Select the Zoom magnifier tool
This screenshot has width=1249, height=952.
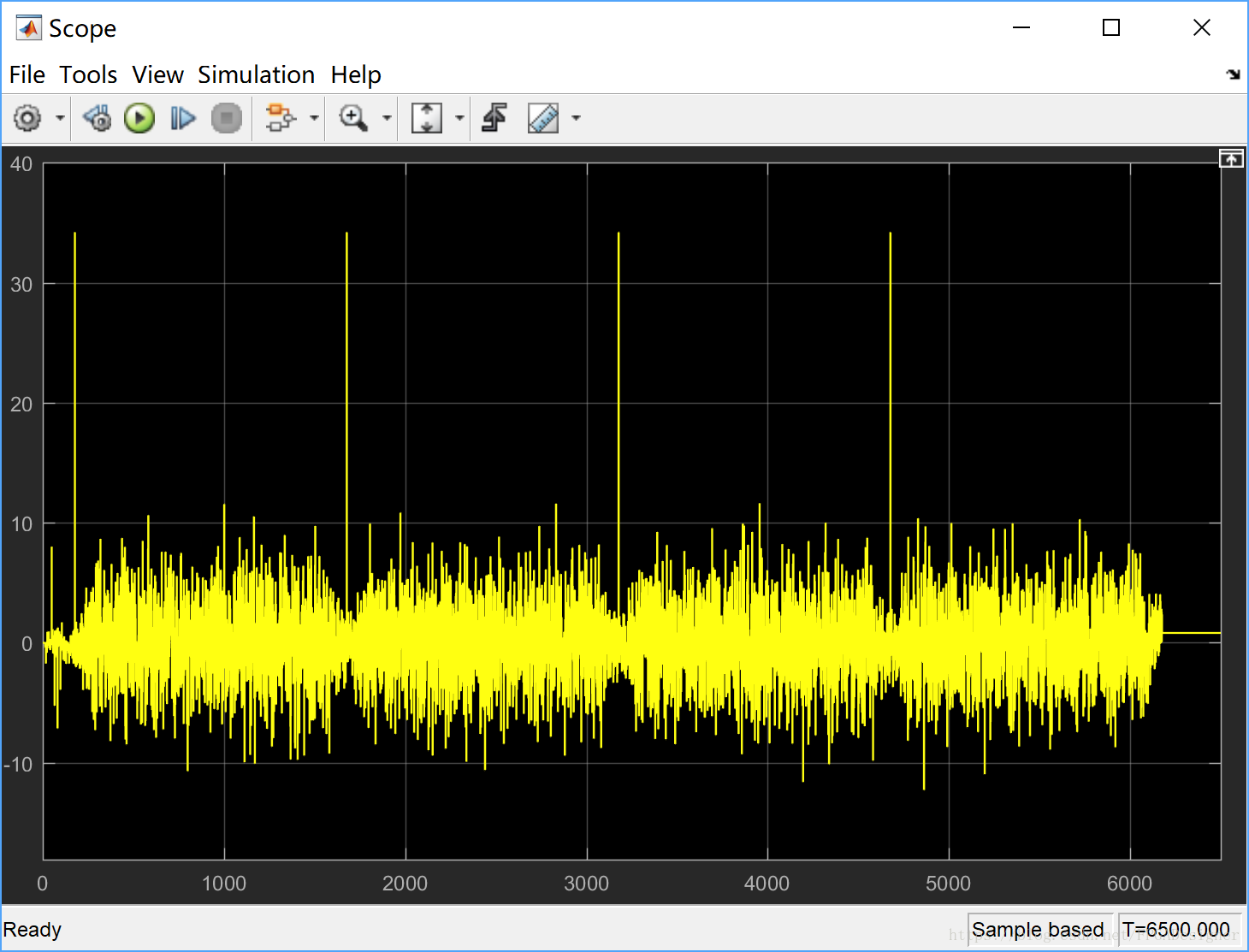tap(353, 118)
